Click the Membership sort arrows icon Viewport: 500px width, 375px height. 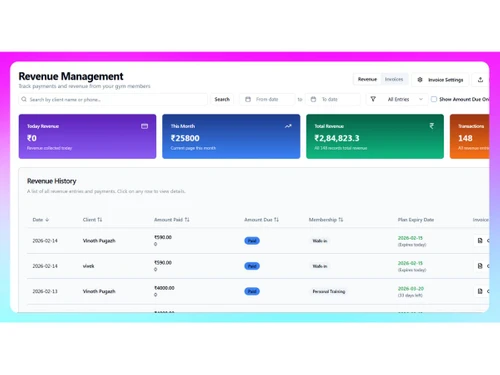(341, 220)
